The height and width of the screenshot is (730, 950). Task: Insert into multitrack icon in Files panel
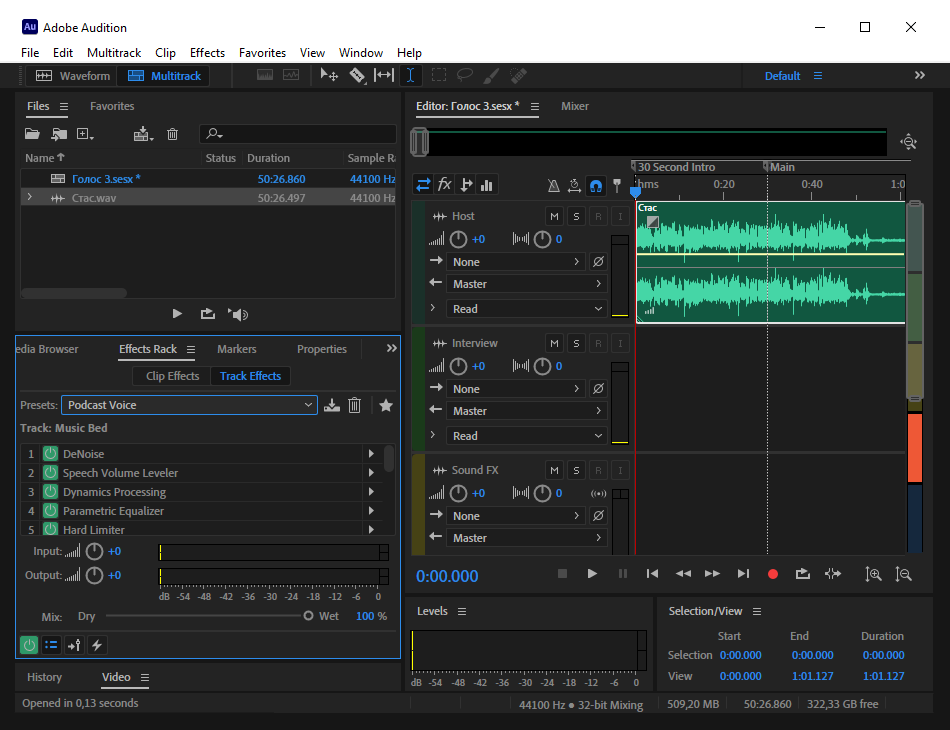coord(143,134)
